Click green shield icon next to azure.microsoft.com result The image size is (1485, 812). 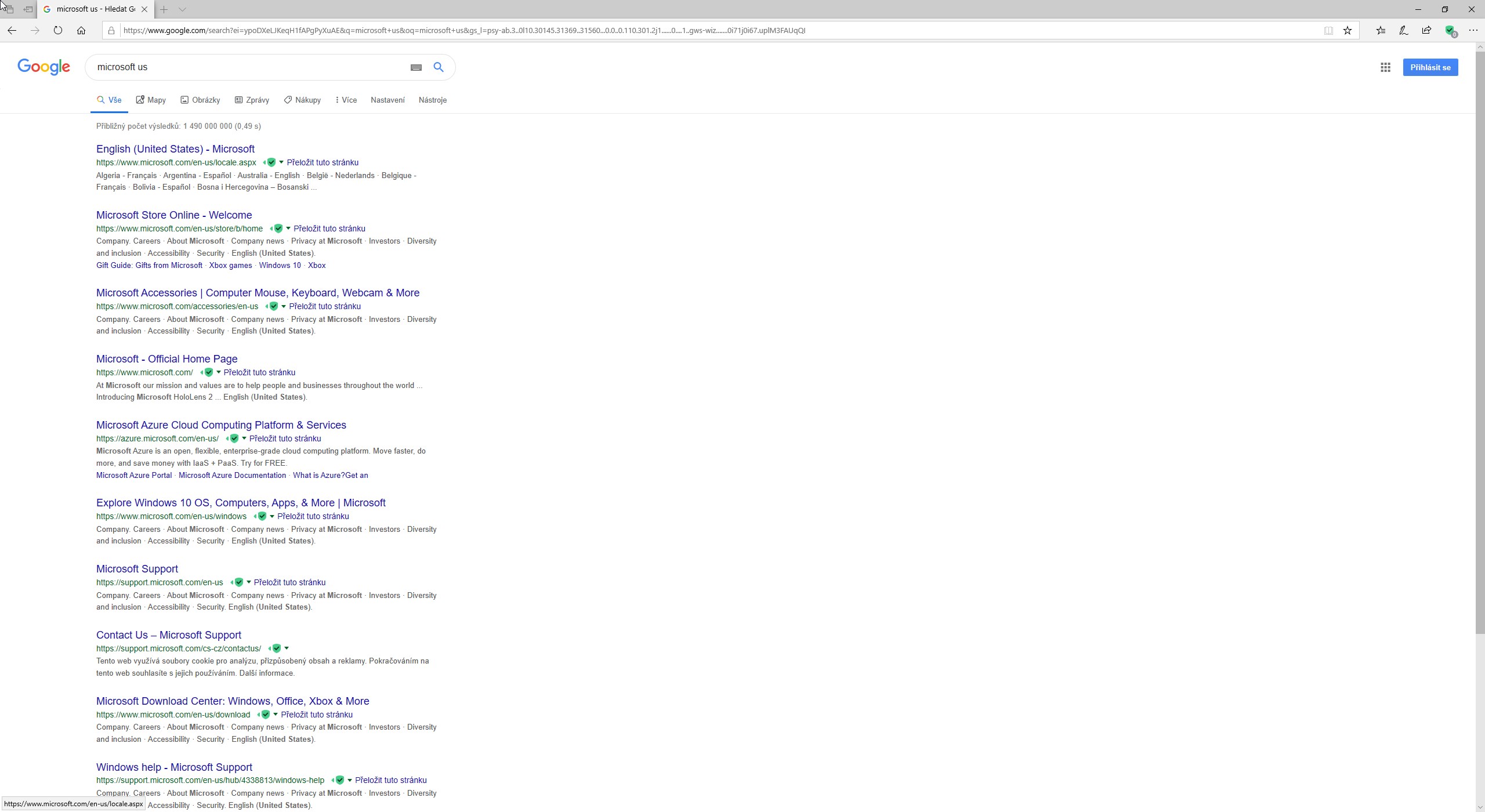[234, 438]
